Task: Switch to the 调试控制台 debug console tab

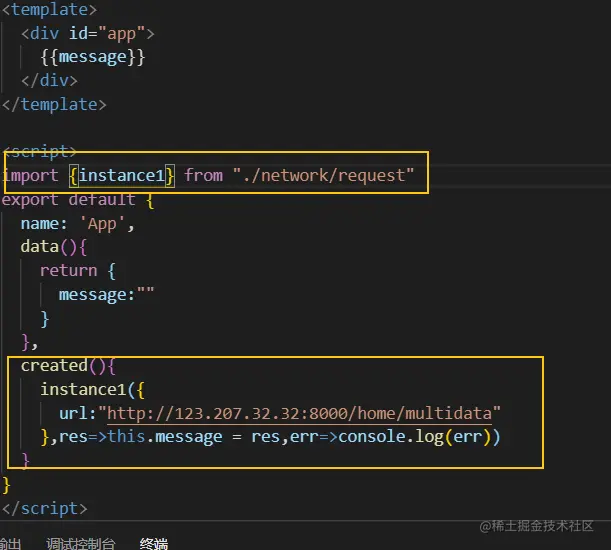Action: click(x=81, y=543)
